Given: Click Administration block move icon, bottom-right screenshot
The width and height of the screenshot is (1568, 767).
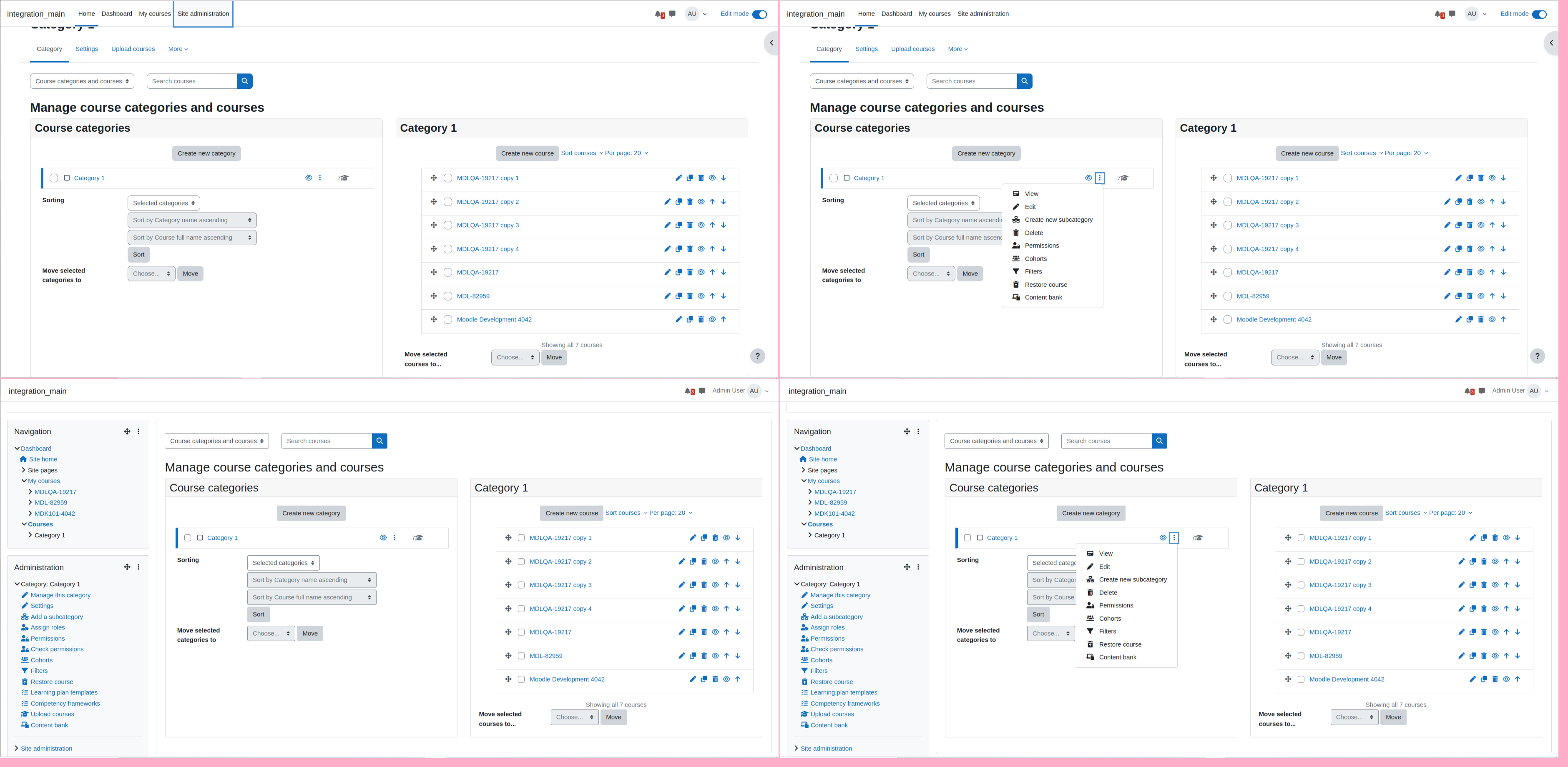Looking at the screenshot, I should (x=907, y=567).
